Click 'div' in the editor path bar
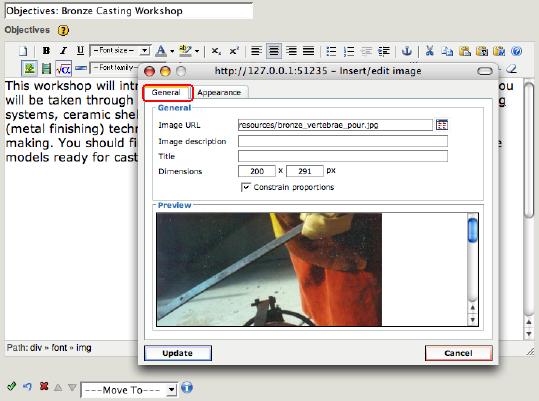This screenshot has height=401, width=539. (36, 348)
